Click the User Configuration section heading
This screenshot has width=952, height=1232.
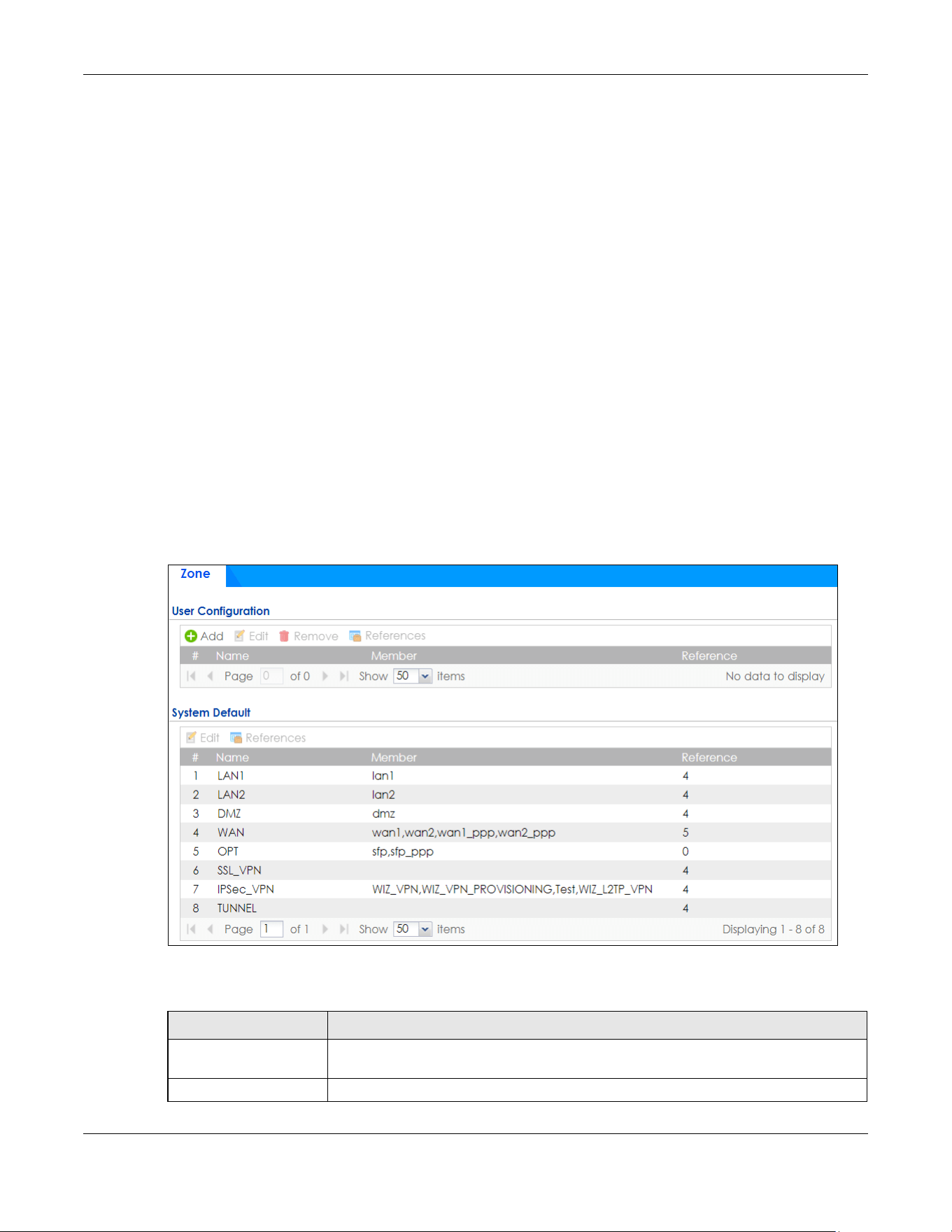221,611
